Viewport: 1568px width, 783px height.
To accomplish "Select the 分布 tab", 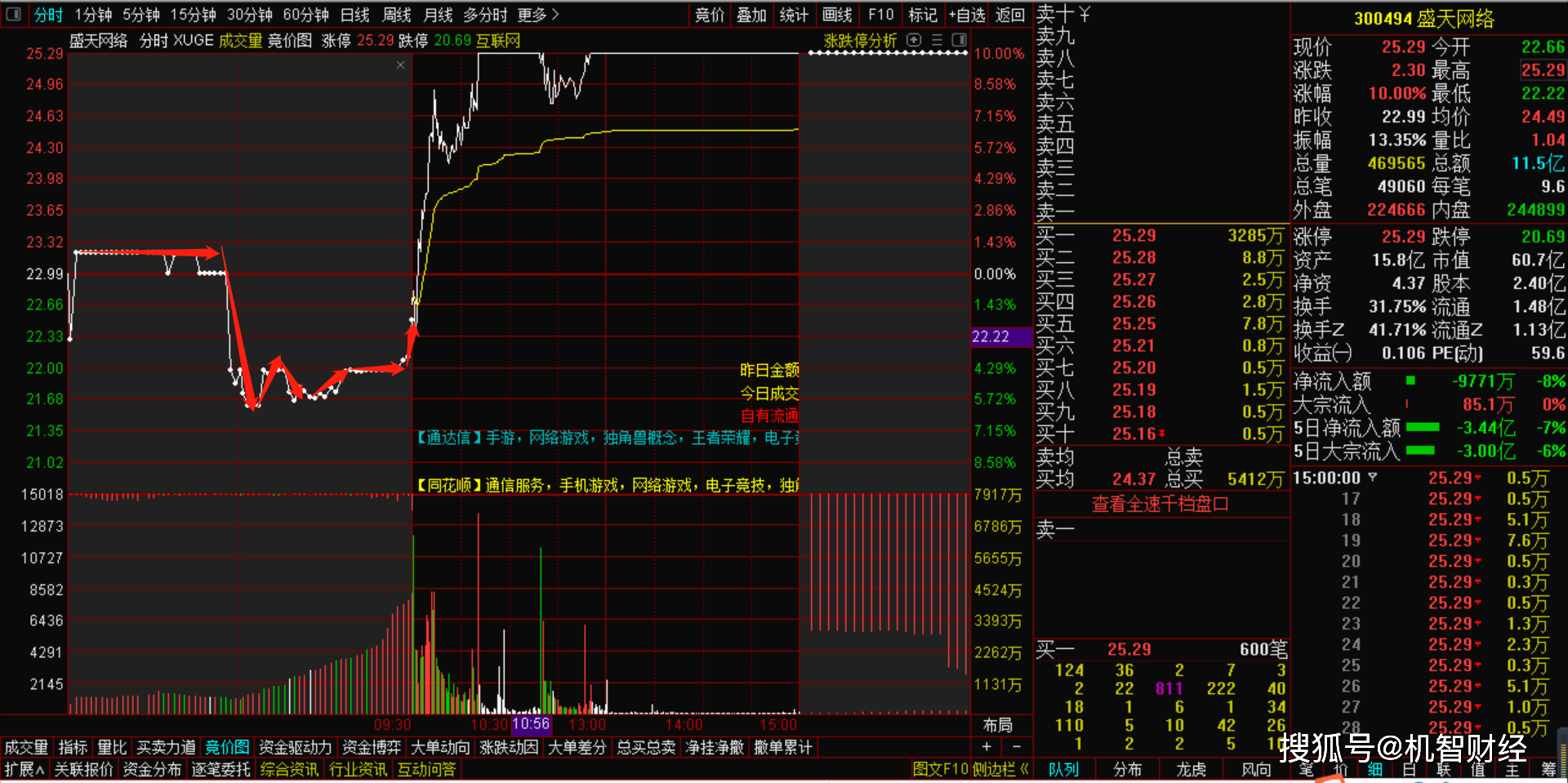I will [x=1128, y=769].
